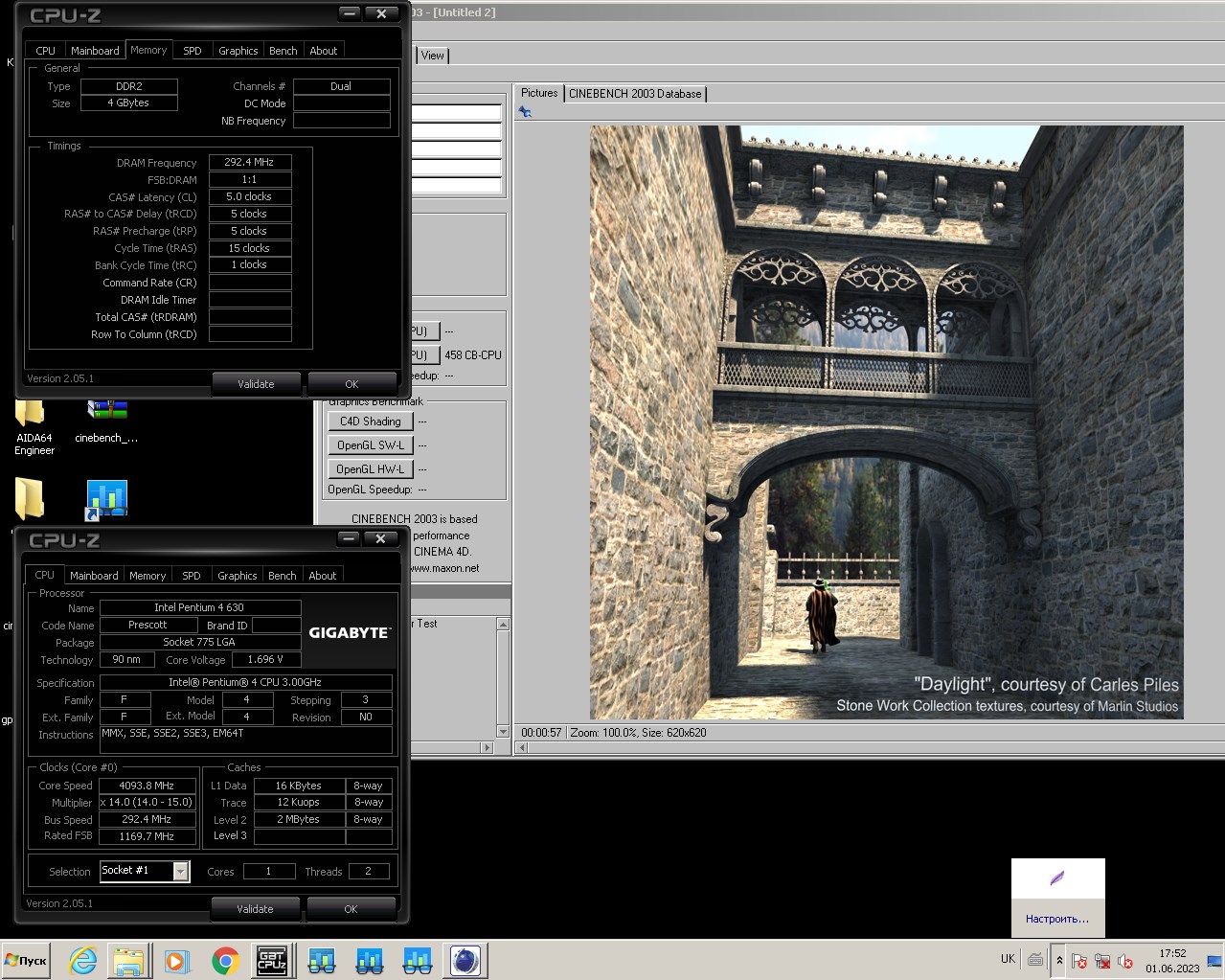Image resolution: width=1225 pixels, height=980 pixels.
Task: Click Validate in the top CPU-Z window
Action: (x=256, y=384)
